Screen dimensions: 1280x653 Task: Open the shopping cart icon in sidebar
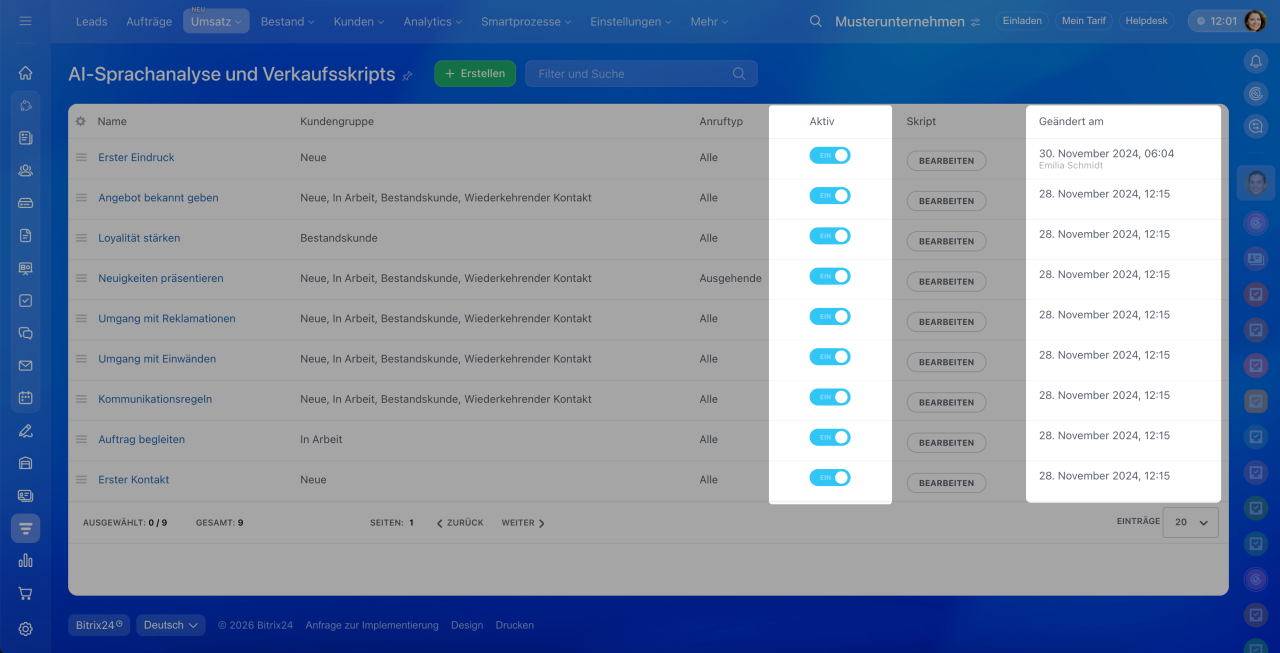pyautogui.click(x=26, y=593)
